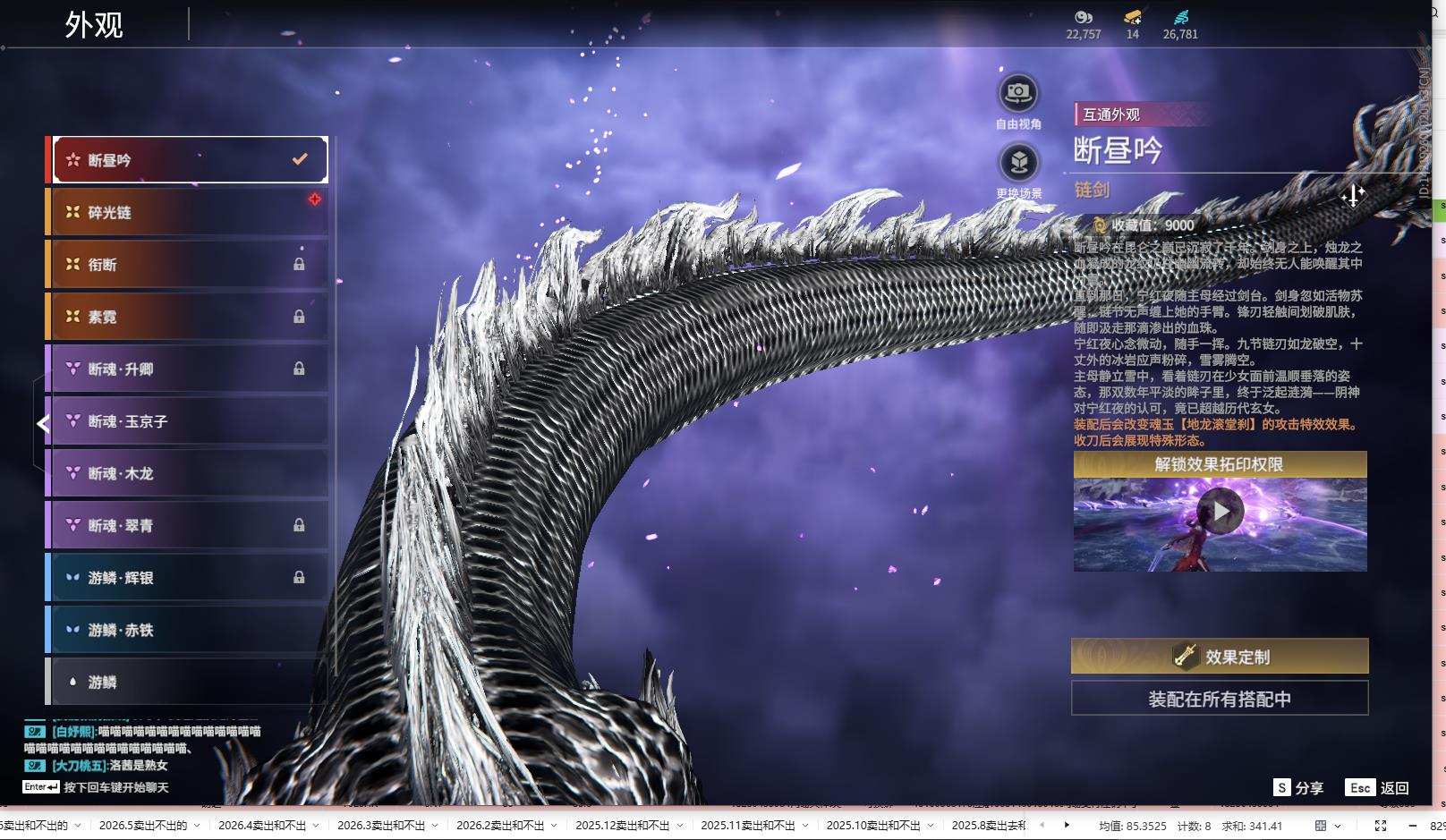Select the 断魂·升卿 skin
This screenshot has width=1446, height=840.
pos(190,369)
